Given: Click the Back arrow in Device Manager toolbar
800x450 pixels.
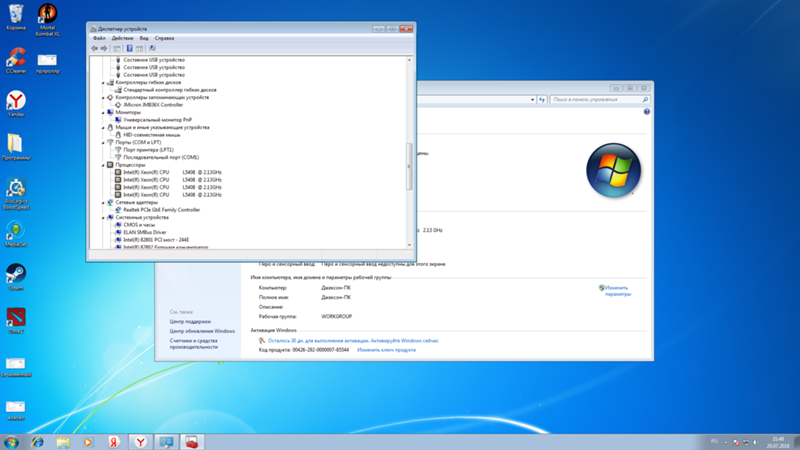Looking at the screenshot, I should click(x=94, y=48).
